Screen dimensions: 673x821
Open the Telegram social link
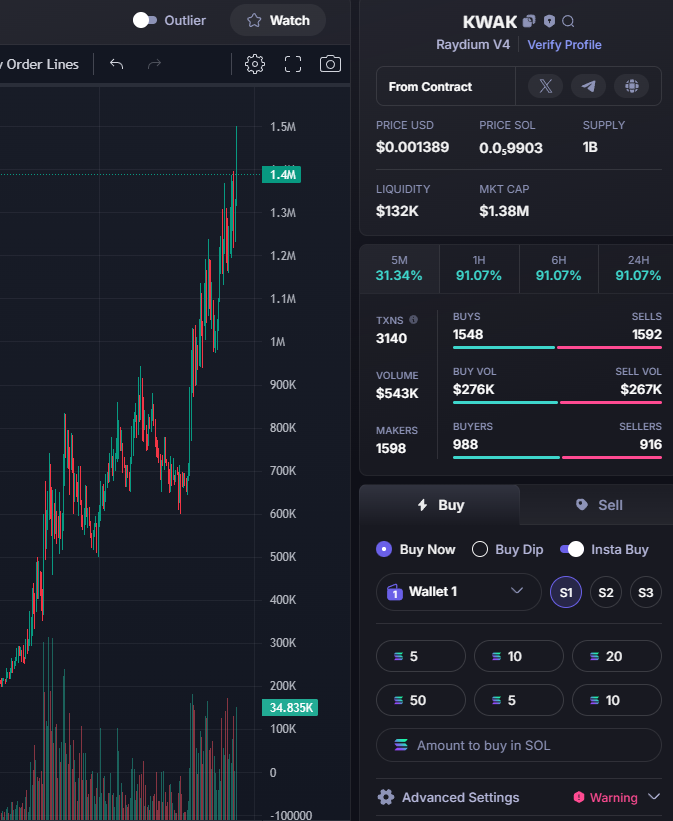click(589, 86)
